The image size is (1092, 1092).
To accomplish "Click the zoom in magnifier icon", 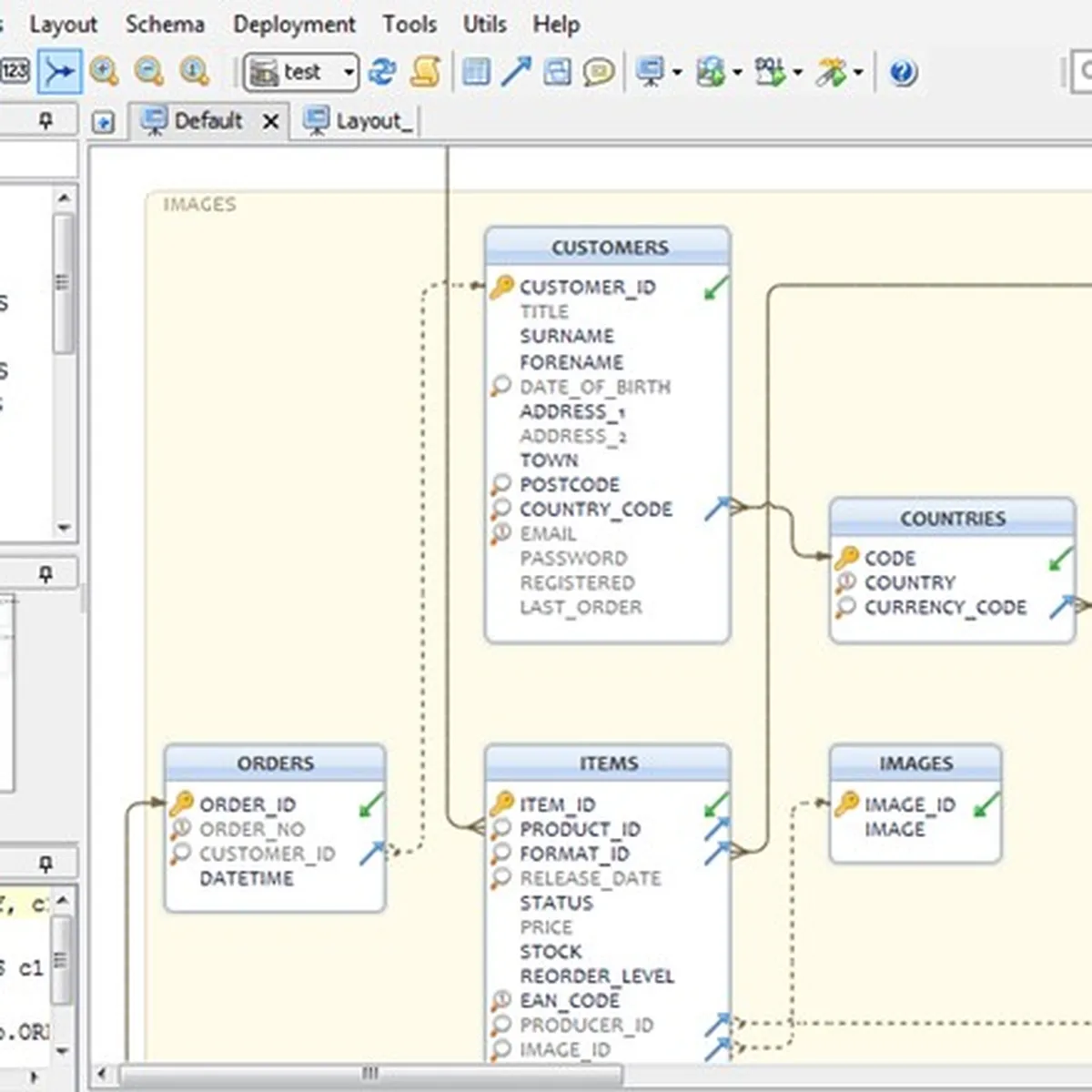I will (104, 71).
